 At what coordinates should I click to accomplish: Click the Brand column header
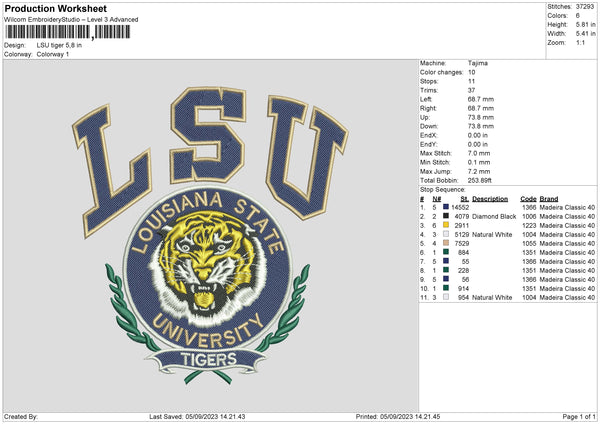coord(549,199)
